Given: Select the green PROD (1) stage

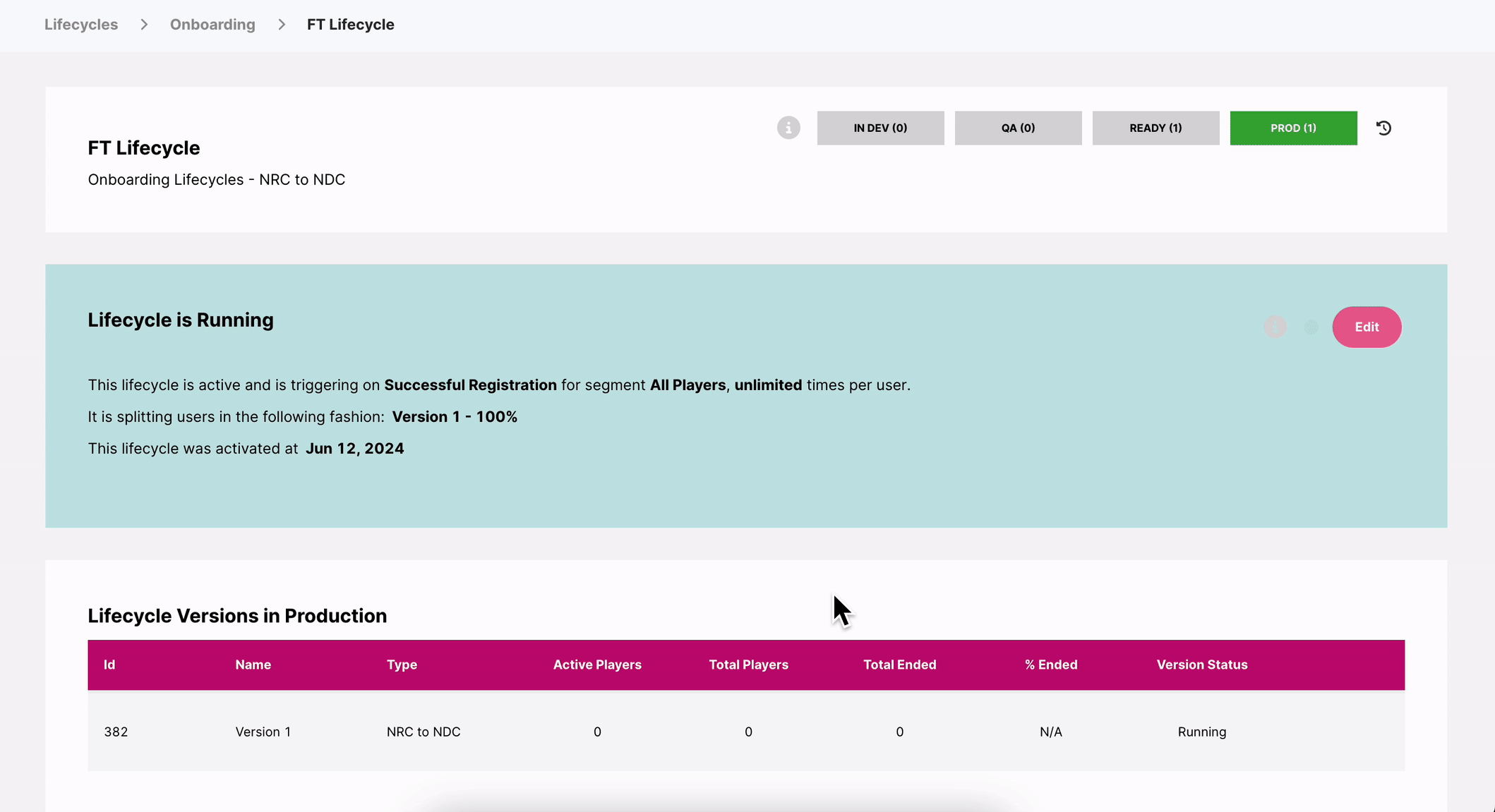Looking at the screenshot, I should pos(1293,128).
